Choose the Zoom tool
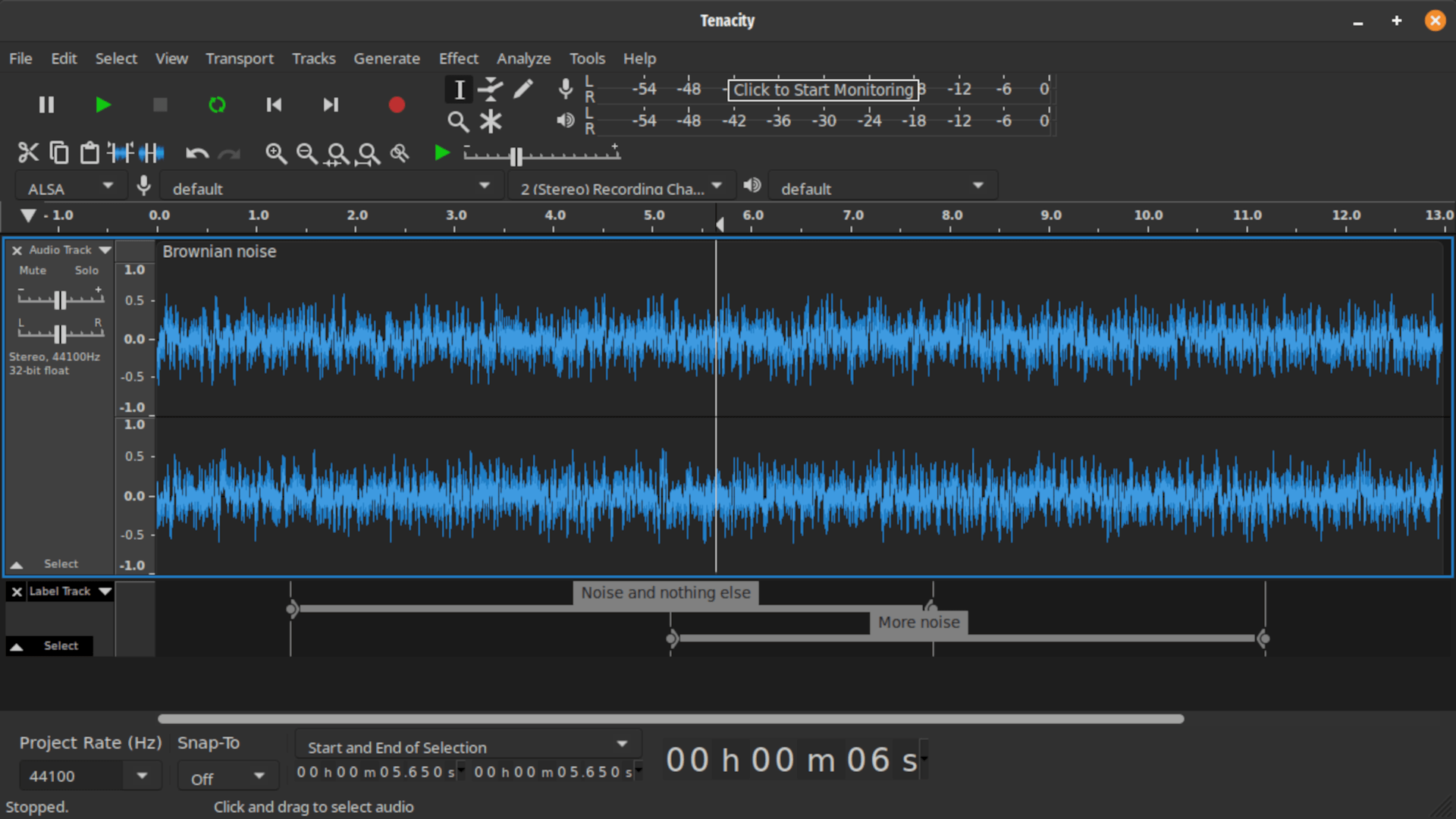This screenshot has width=1456, height=819. 458,121
